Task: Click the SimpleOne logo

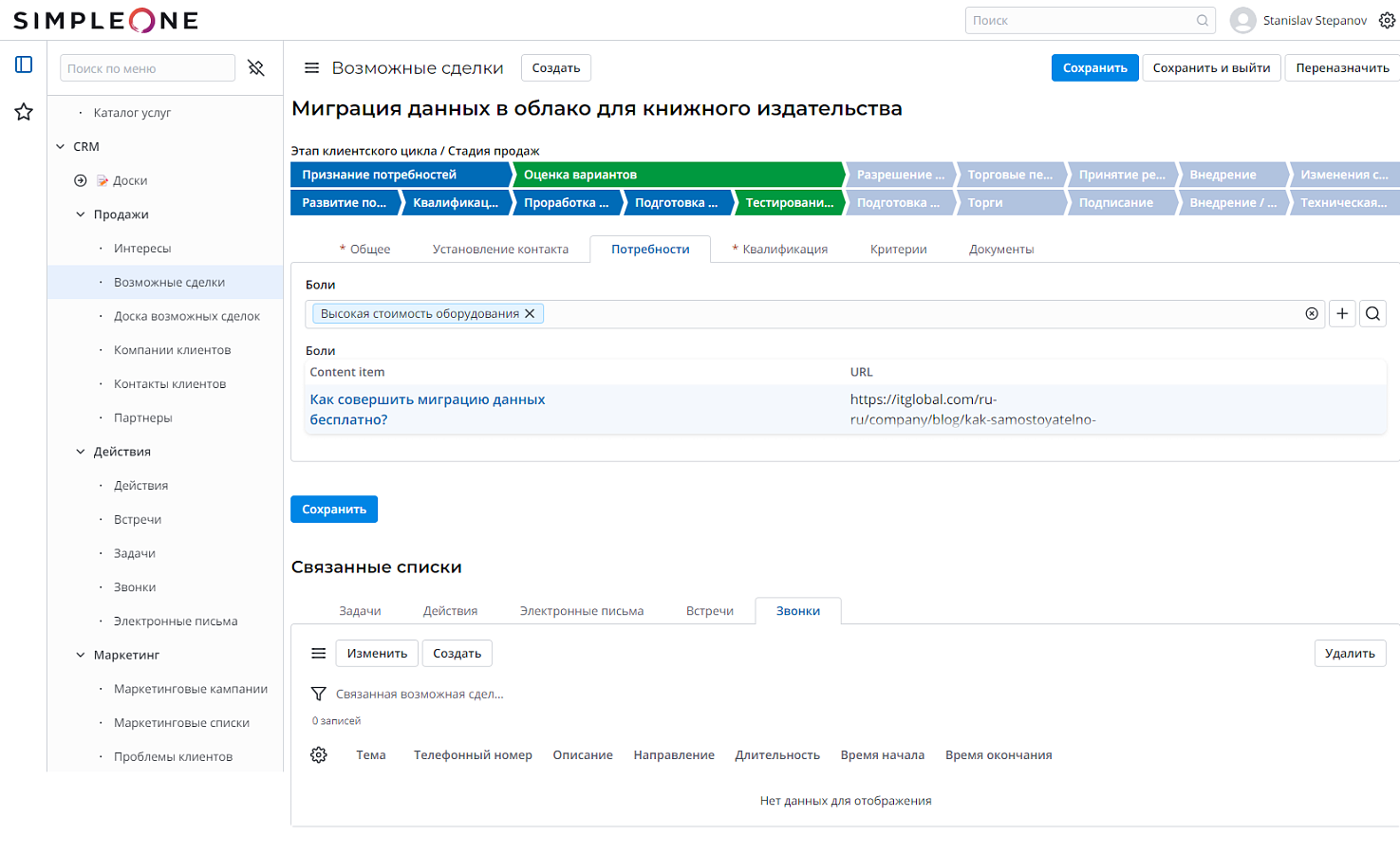Action: pyautogui.click(x=106, y=20)
